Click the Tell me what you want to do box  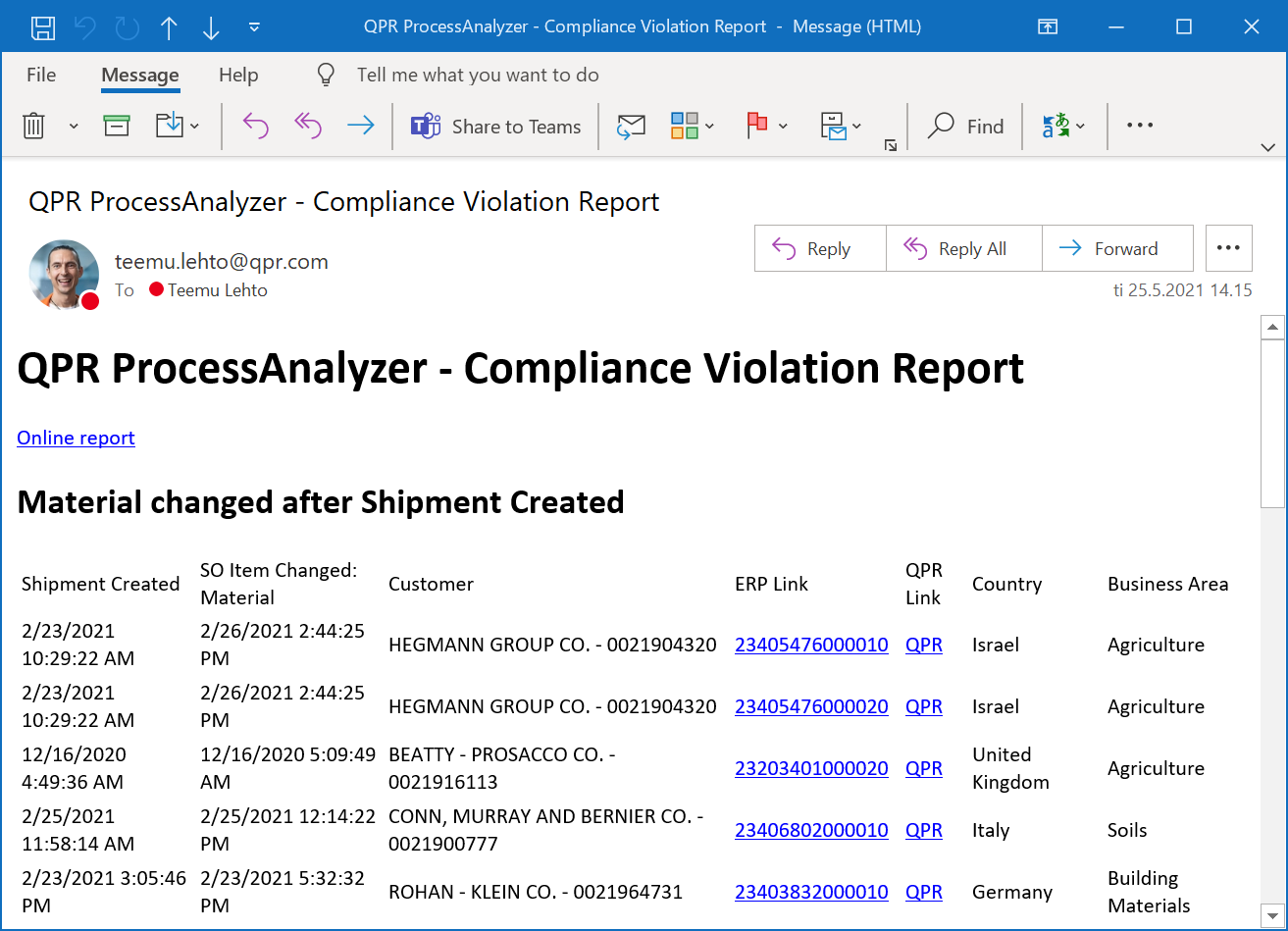(478, 75)
